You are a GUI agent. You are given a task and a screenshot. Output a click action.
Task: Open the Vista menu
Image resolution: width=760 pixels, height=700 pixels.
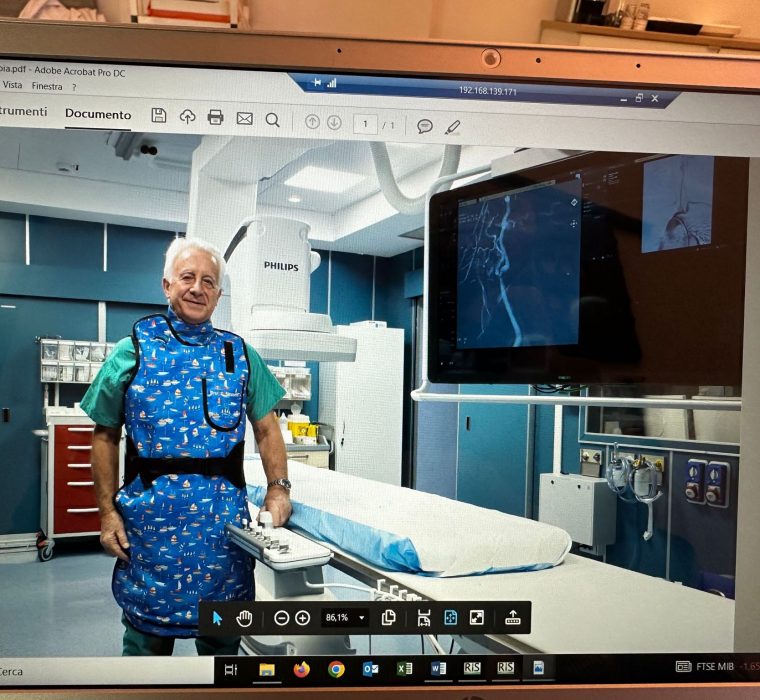(12, 86)
